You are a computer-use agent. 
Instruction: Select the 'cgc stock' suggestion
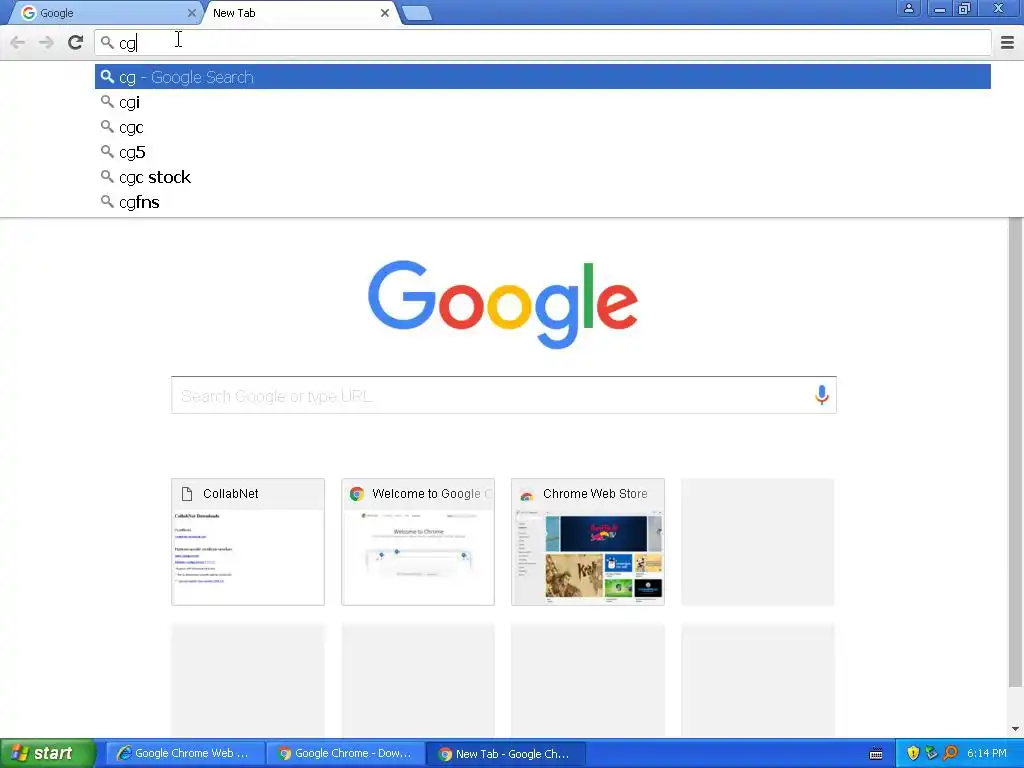coord(543,177)
